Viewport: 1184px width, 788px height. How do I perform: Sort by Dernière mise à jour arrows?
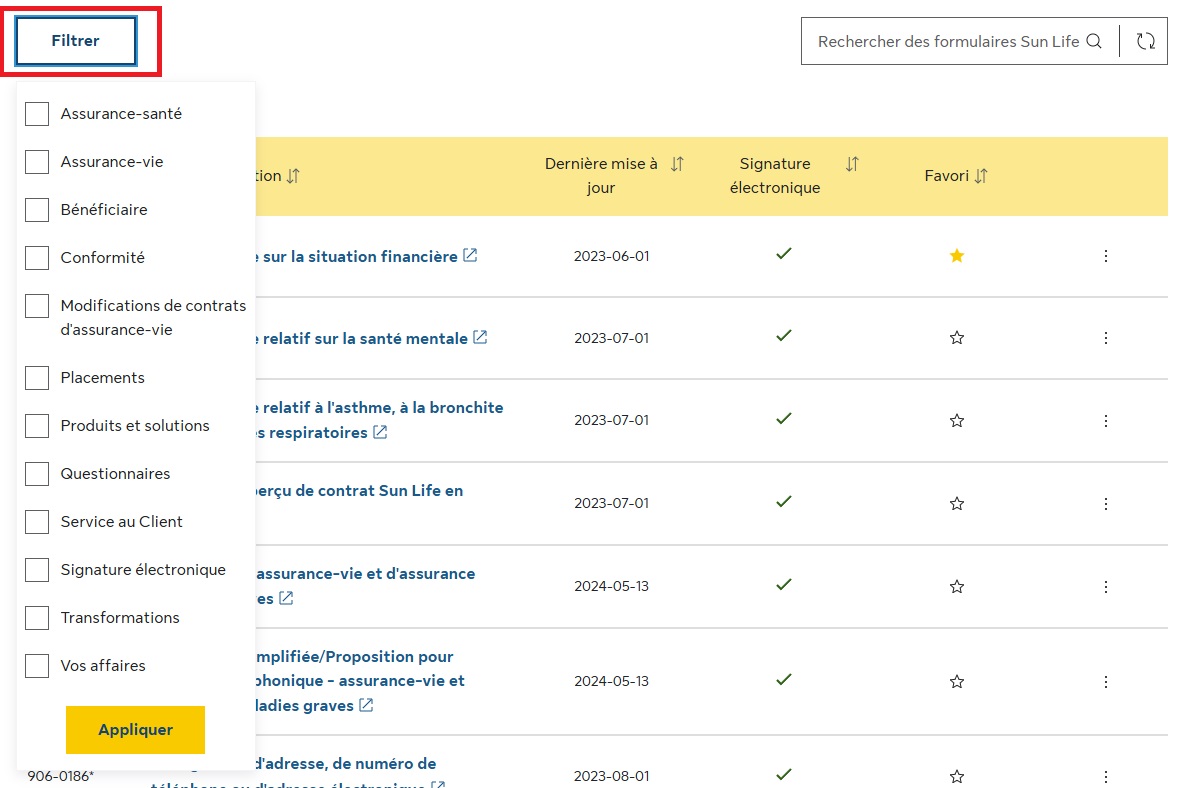[x=677, y=164]
